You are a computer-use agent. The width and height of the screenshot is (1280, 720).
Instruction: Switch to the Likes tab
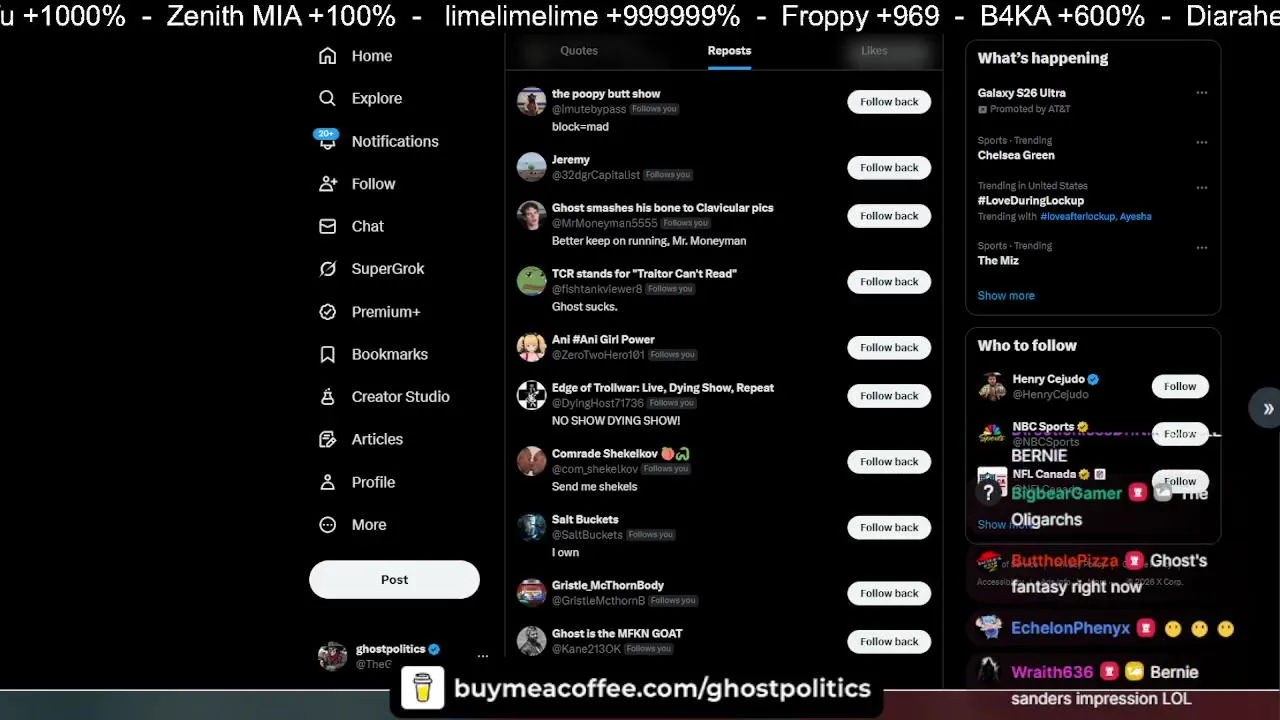[x=874, y=50]
